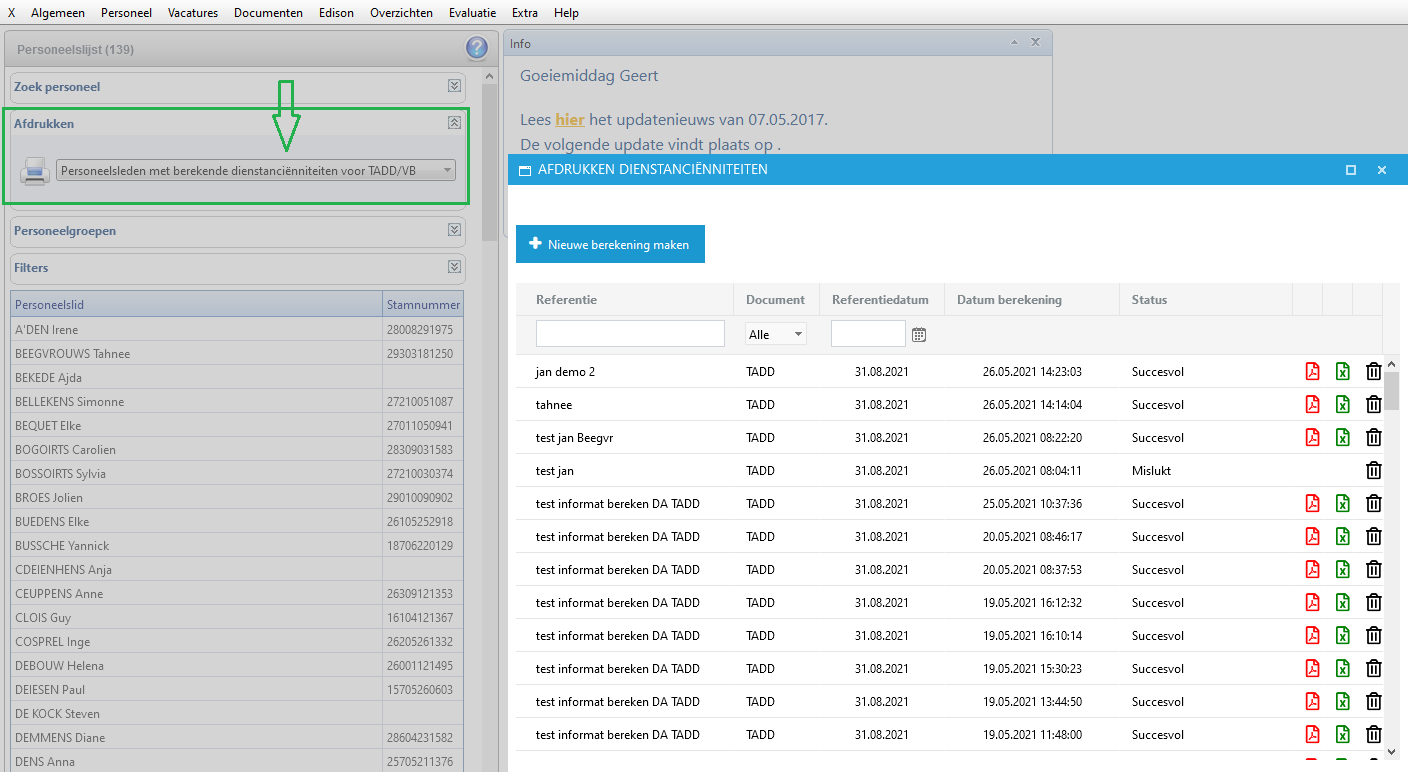The image size is (1408, 772).
Task: Click the Referentiedatum filter date field
Action: coord(868,334)
